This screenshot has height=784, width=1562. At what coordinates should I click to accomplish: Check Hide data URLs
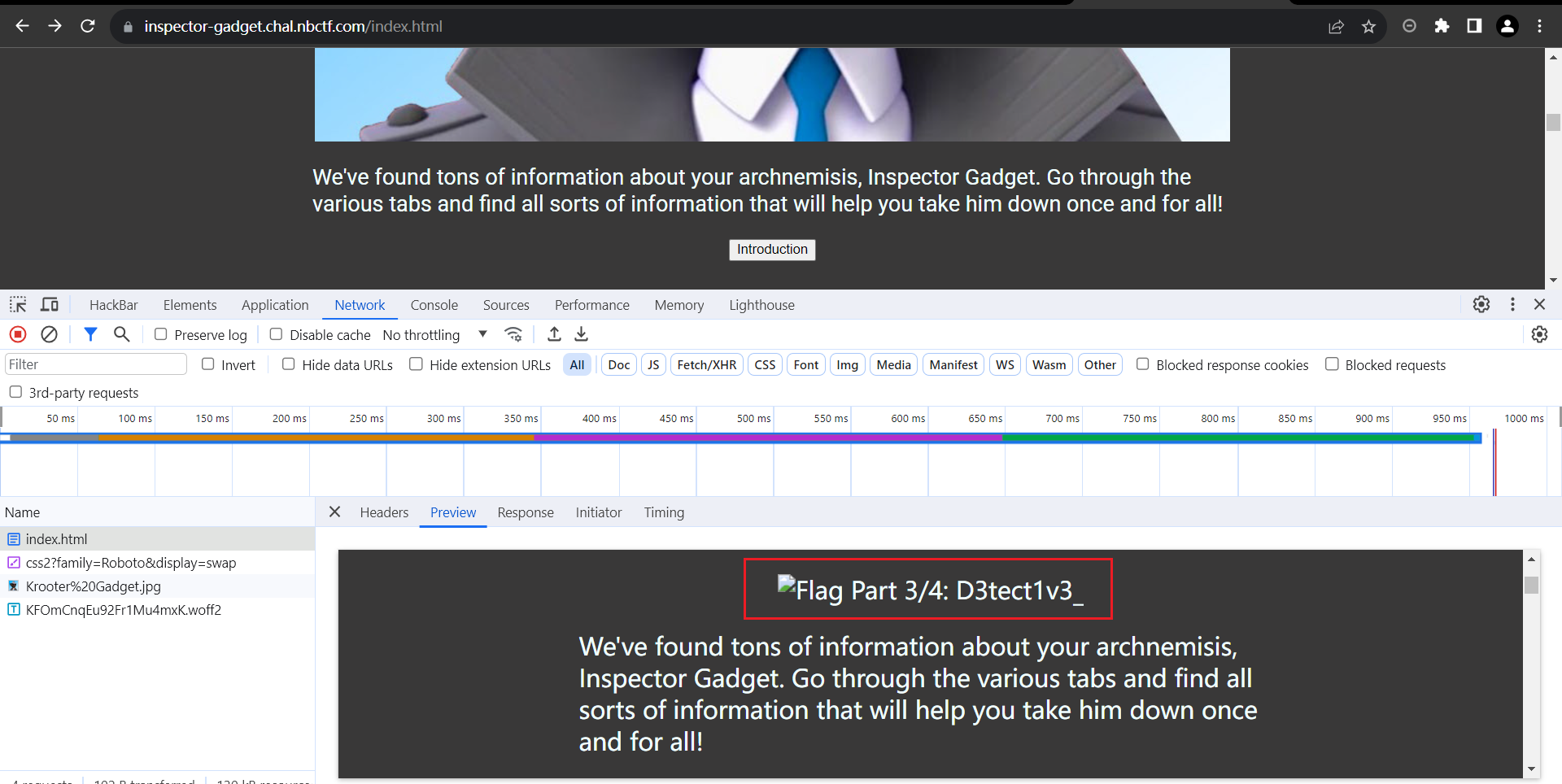coord(289,364)
